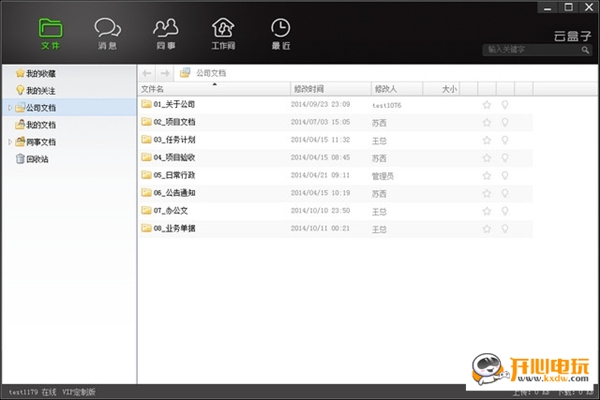Follow 01_关于公司 with bulb icon

point(505,104)
